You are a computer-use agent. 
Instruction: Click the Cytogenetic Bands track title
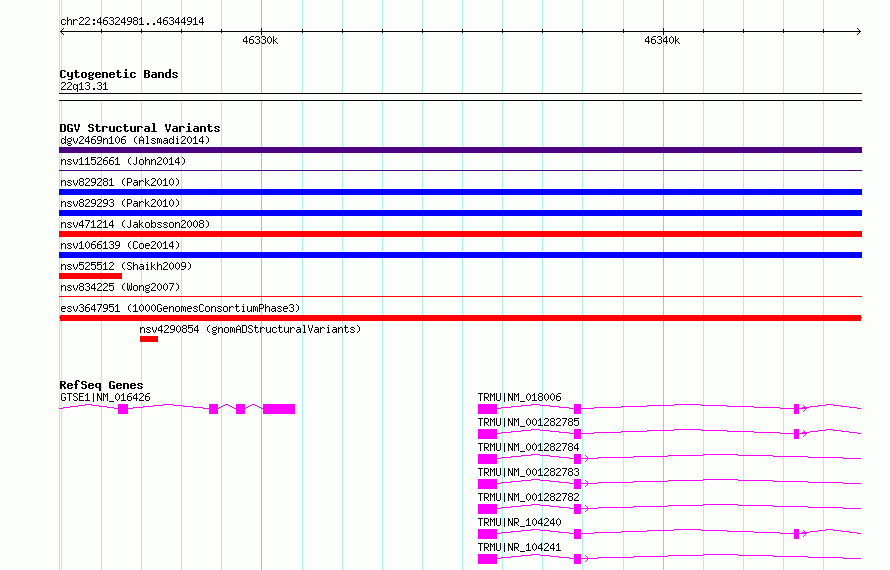(119, 74)
